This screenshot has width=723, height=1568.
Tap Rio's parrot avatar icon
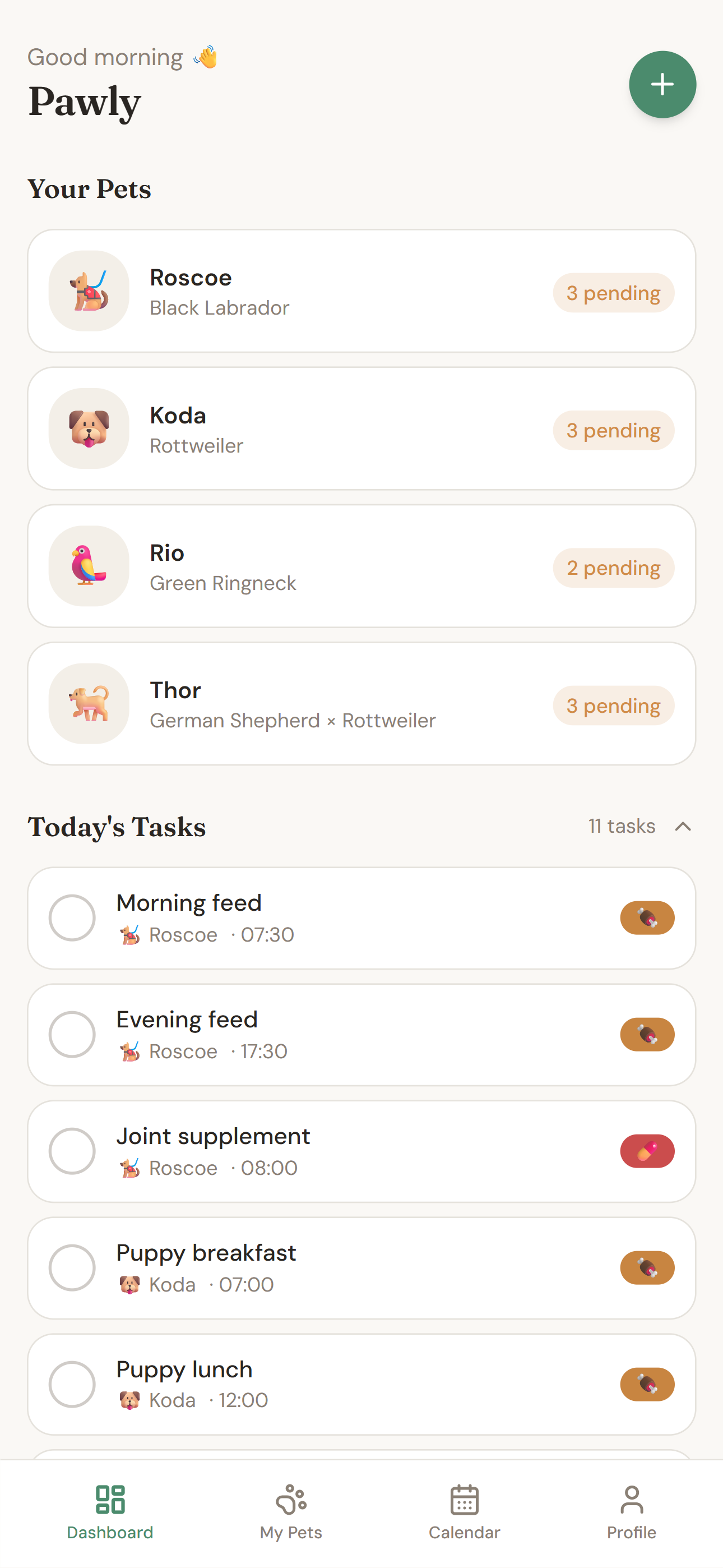89,566
